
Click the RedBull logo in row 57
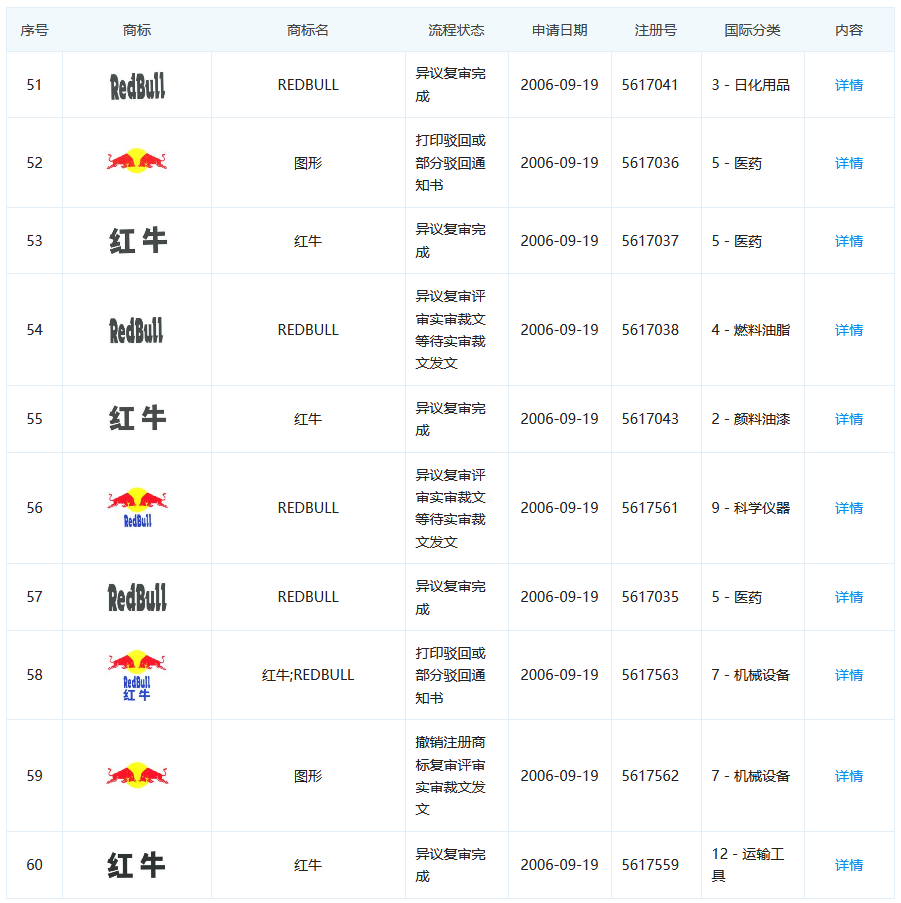coord(137,597)
